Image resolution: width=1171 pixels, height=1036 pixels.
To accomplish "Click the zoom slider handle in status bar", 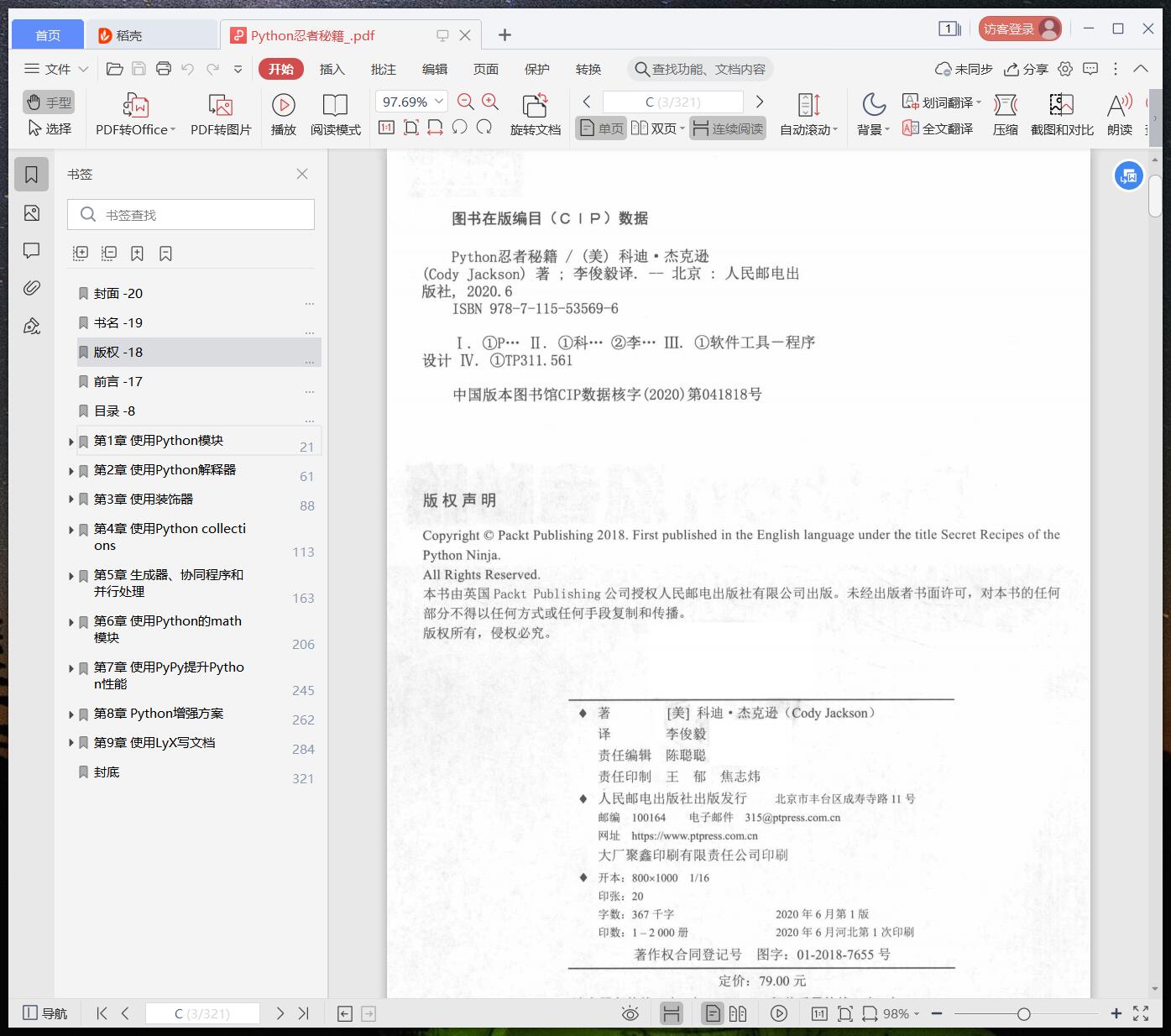I will 1023,1014.
